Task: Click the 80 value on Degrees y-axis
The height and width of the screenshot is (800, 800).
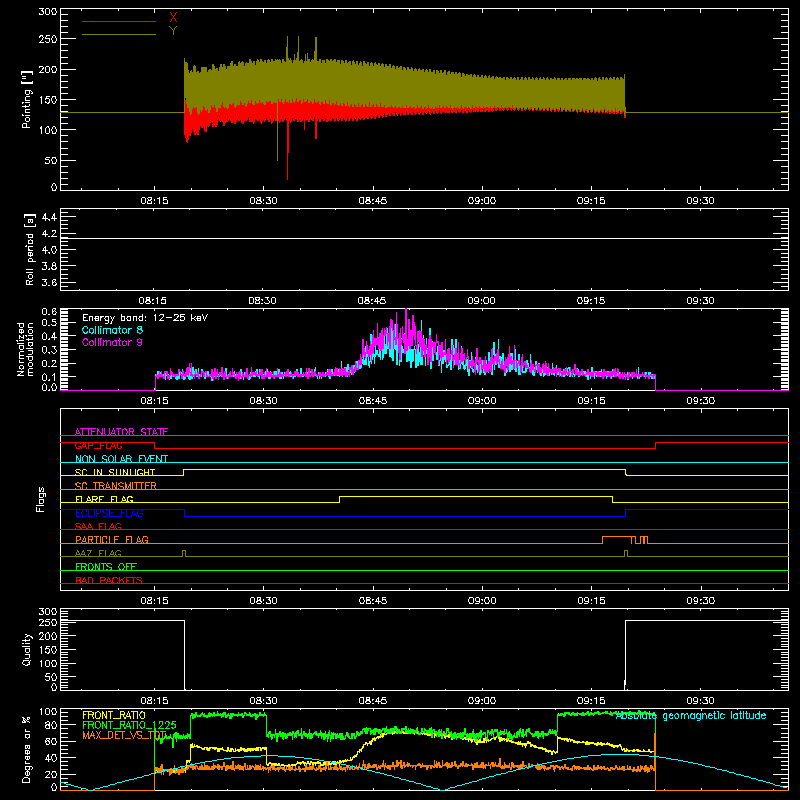Action: 51,725
